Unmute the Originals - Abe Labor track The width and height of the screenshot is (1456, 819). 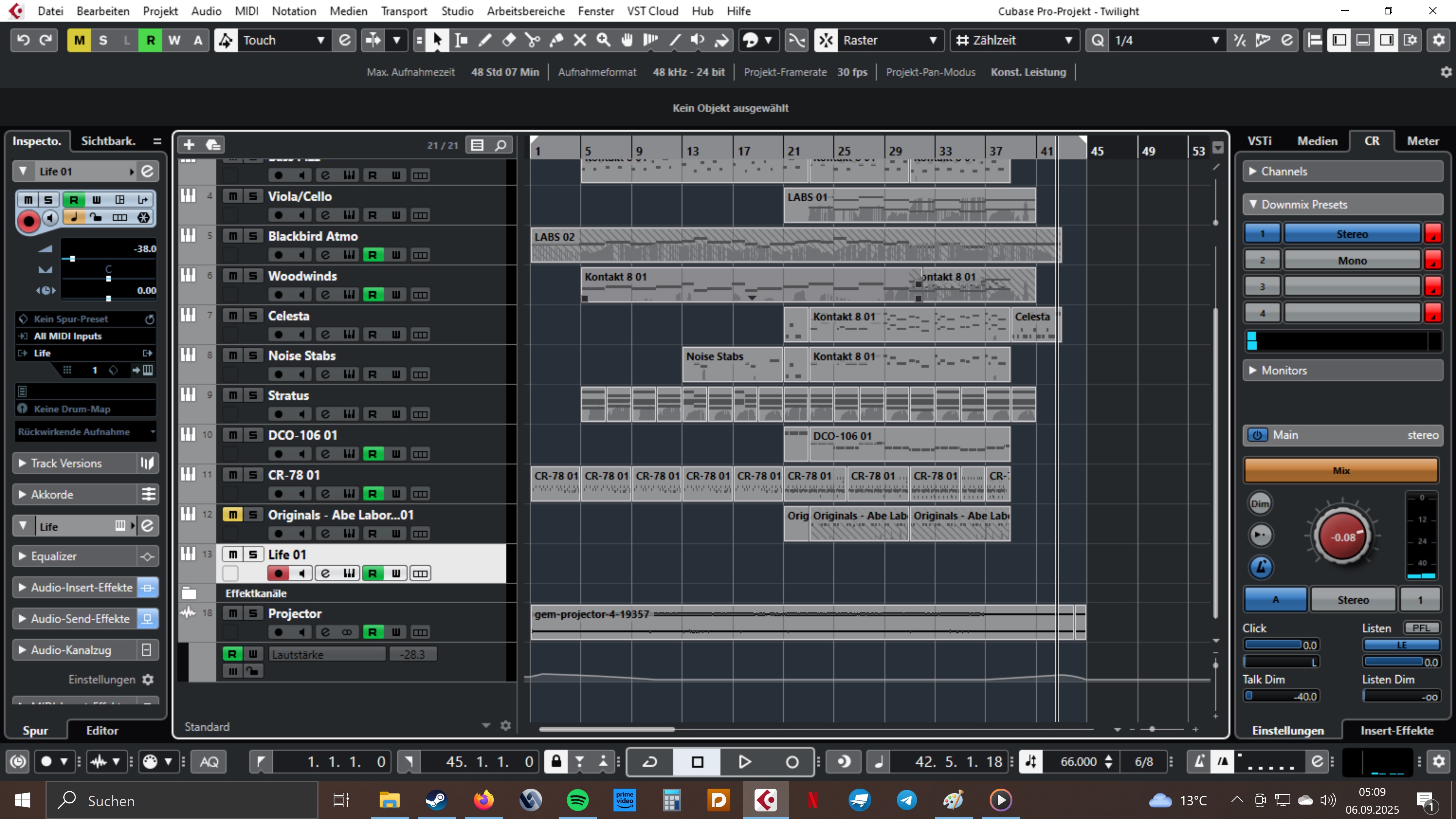(232, 515)
